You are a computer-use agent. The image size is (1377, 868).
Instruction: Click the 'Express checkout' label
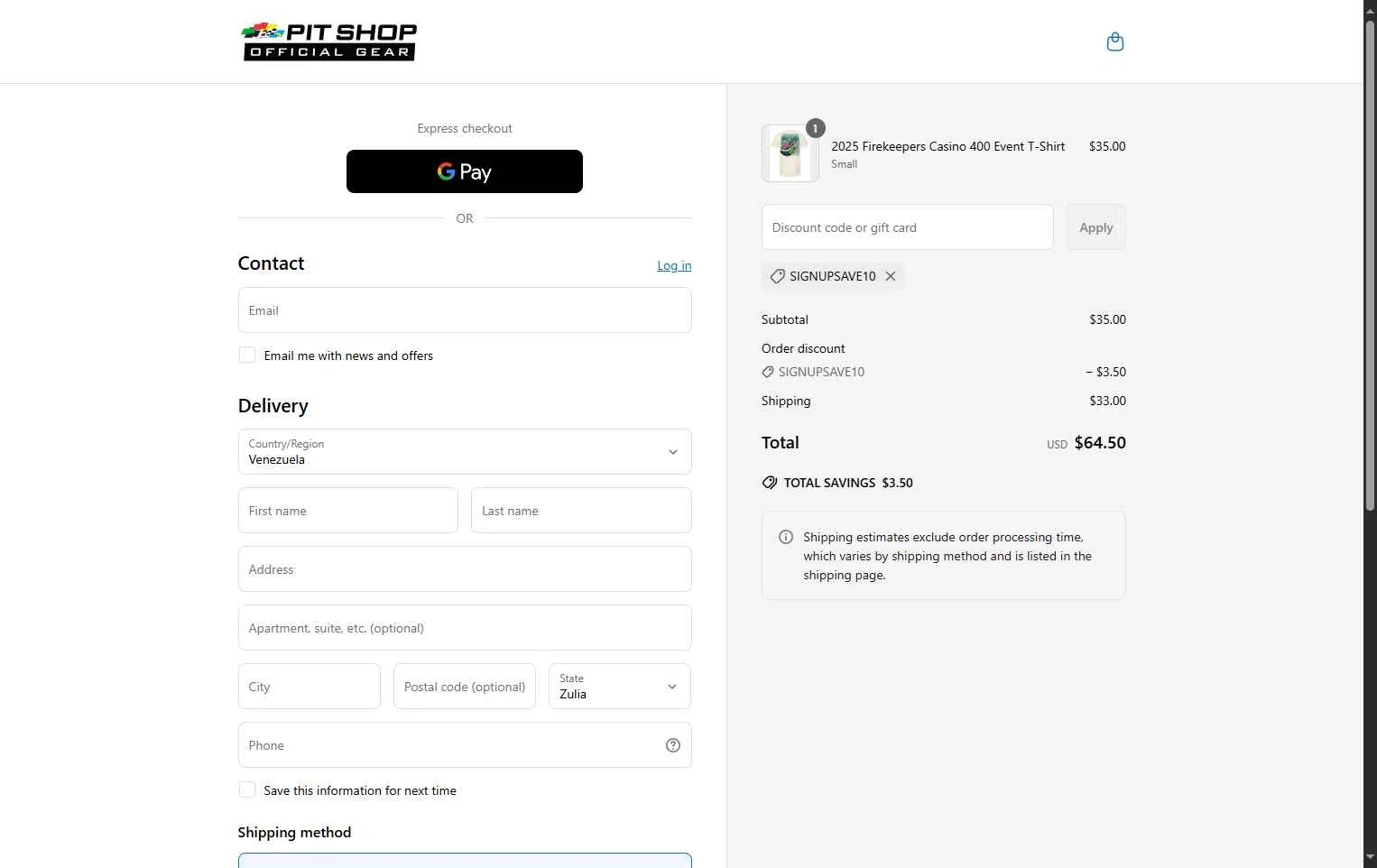465,128
